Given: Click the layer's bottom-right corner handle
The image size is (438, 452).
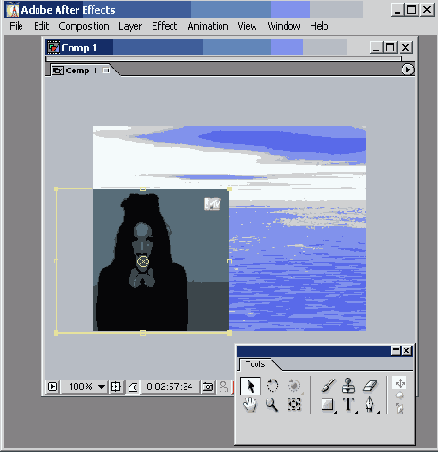Looking at the screenshot, I should pos(229,333).
